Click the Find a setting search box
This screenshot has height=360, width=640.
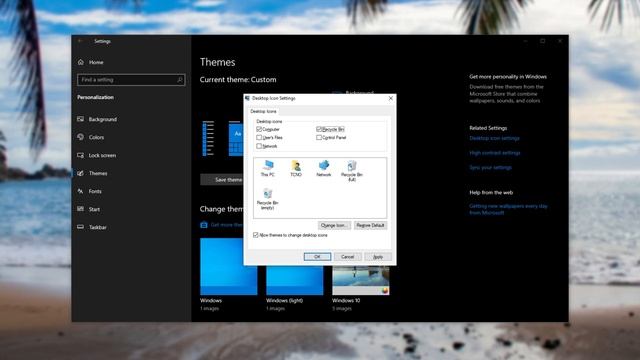131,80
